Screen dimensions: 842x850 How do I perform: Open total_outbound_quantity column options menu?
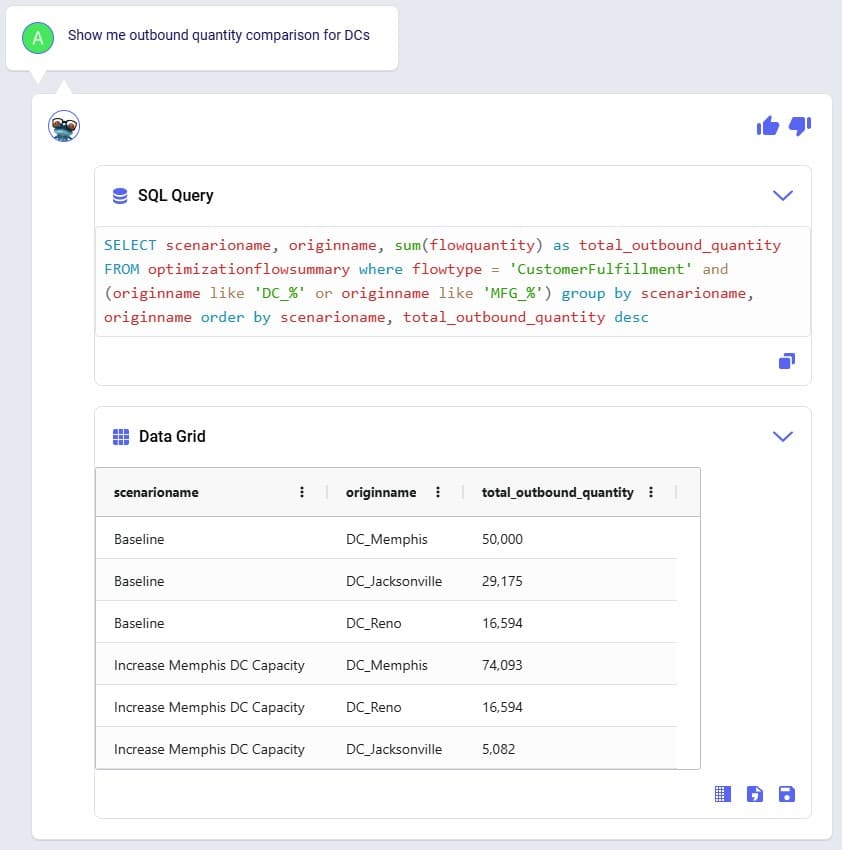click(x=651, y=492)
